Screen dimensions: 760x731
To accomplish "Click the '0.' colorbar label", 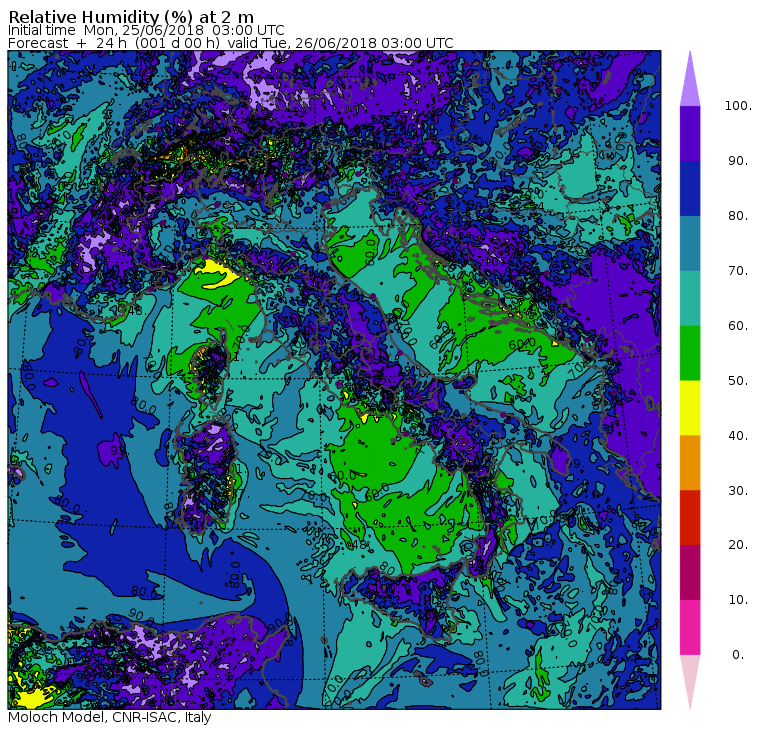I will click(738, 655).
